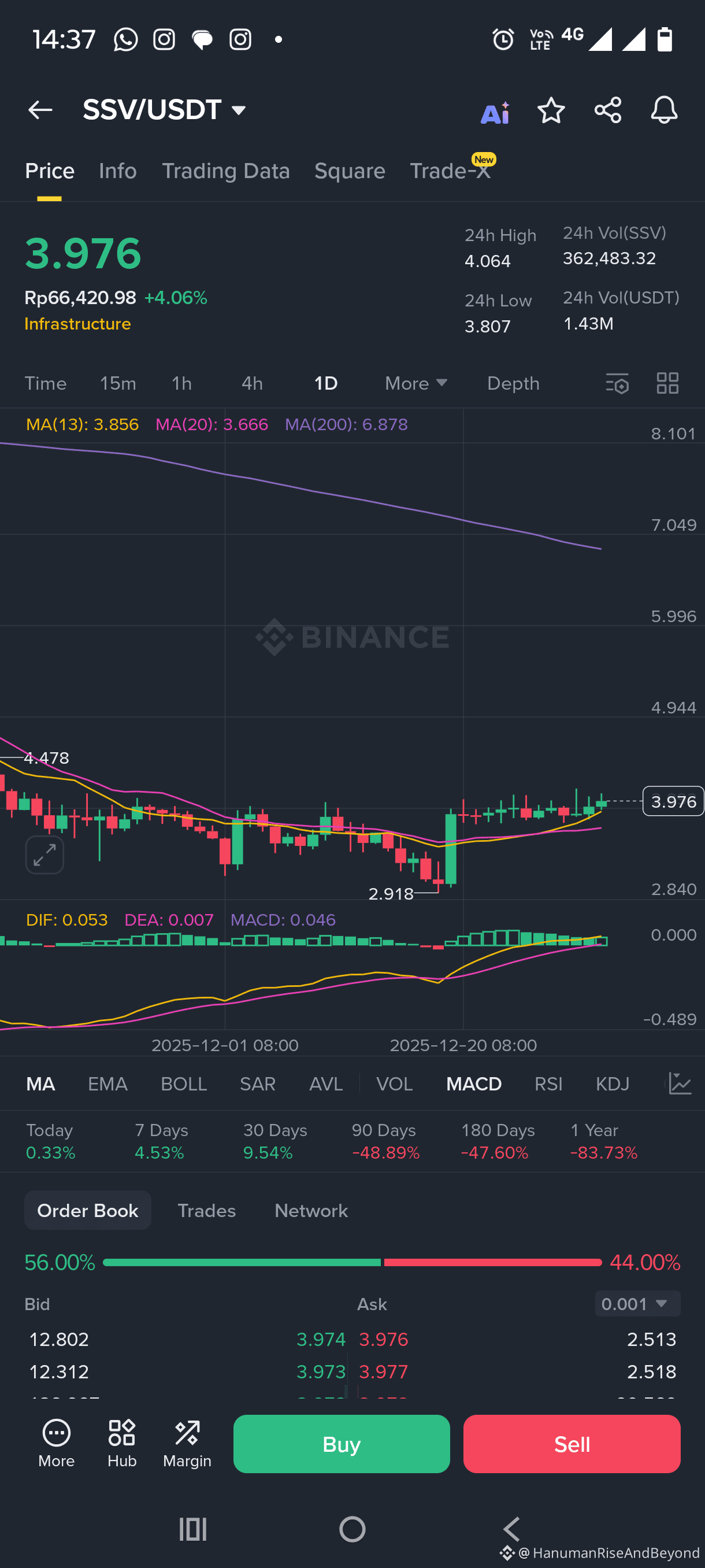Tap the MA(13): 3.856 legend
The height and width of the screenshot is (1568, 705).
83,424
